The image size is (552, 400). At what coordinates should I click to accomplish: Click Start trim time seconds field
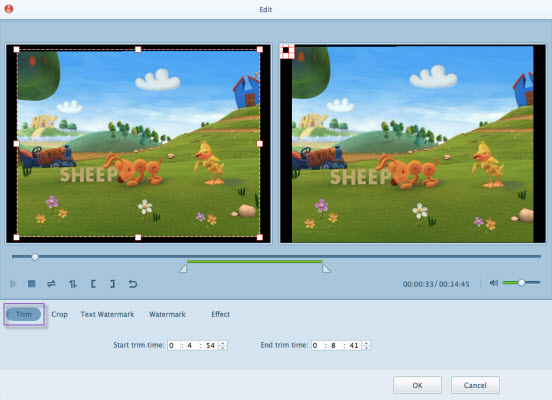tap(211, 345)
